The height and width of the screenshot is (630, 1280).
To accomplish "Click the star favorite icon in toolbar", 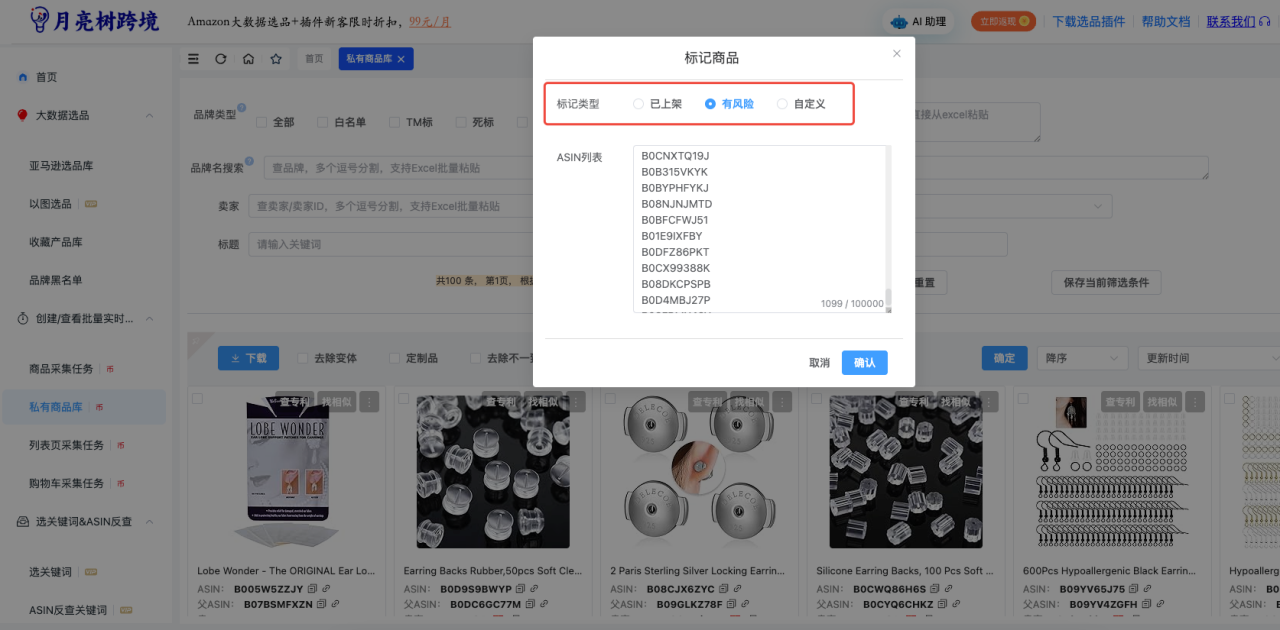I will point(276,59).
